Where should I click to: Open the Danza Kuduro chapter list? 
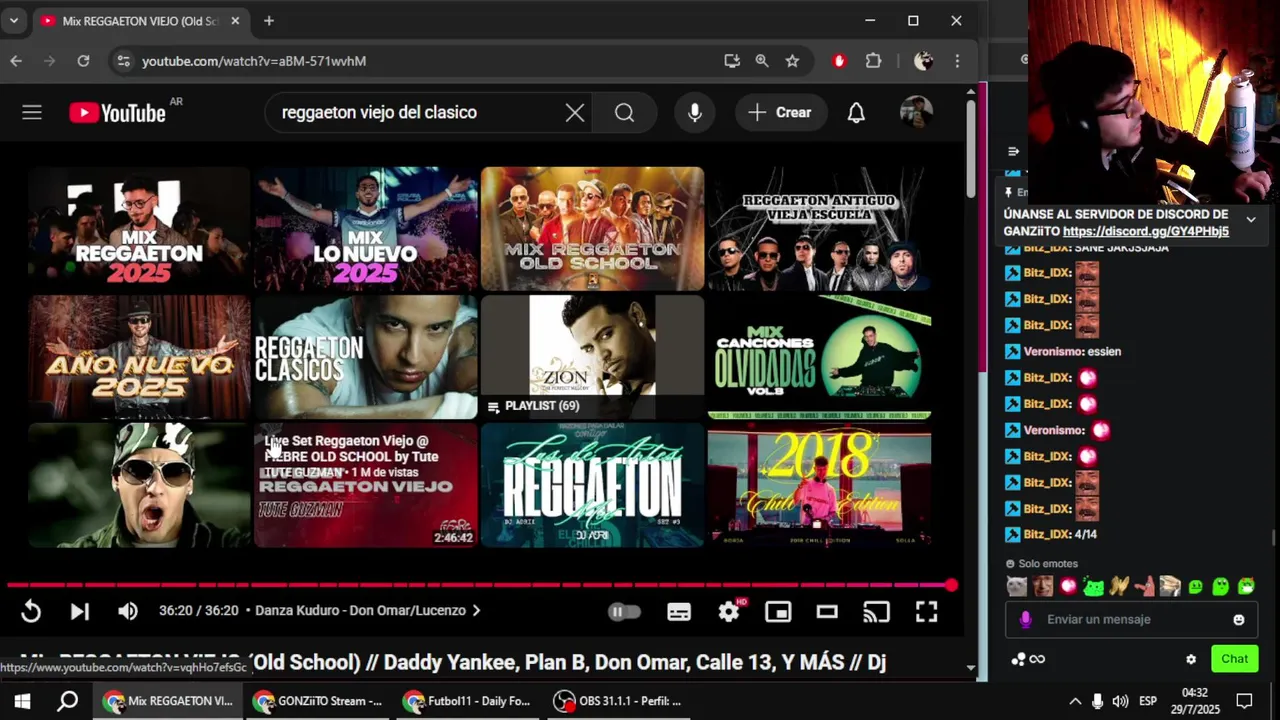(368, 610)
